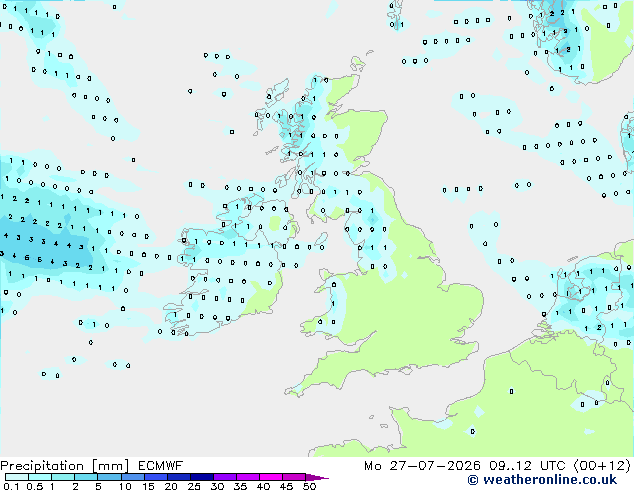Click the 35–40 mm legend color swatch
Image resolution: width=634 pixels, height=490 pixels.
pyautogui.click(x=248, y=477)
